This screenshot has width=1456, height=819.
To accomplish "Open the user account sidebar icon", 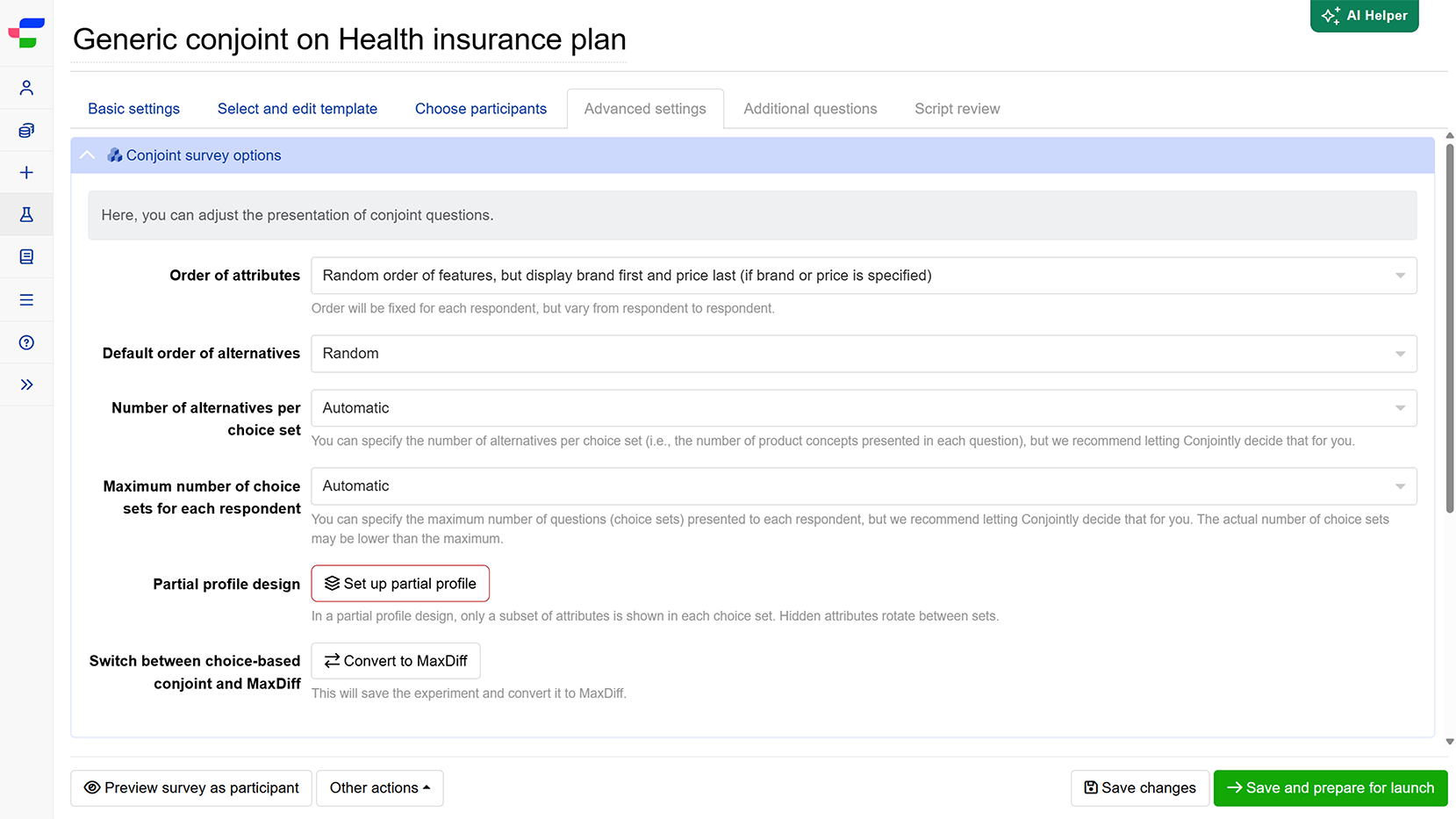I will click(26, 88).
